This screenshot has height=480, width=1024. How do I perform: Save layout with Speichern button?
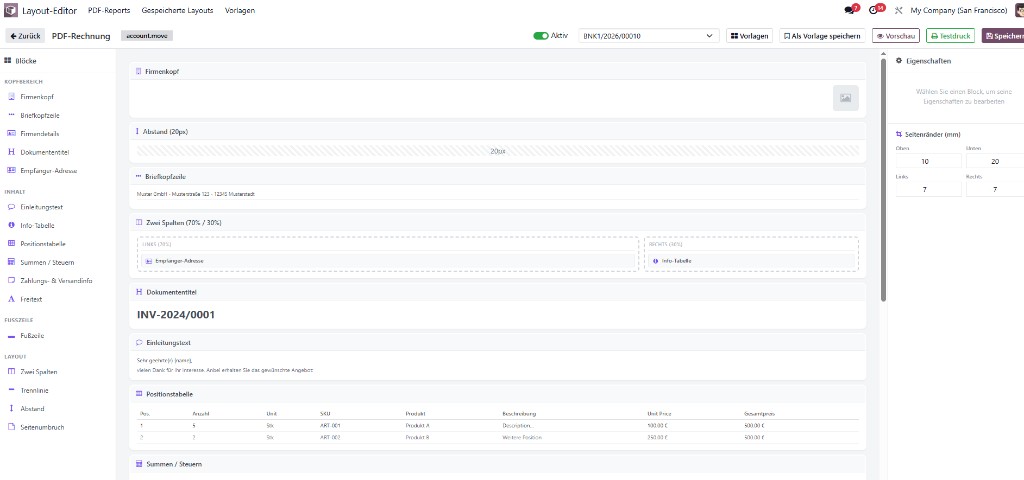click(1003, 36)
